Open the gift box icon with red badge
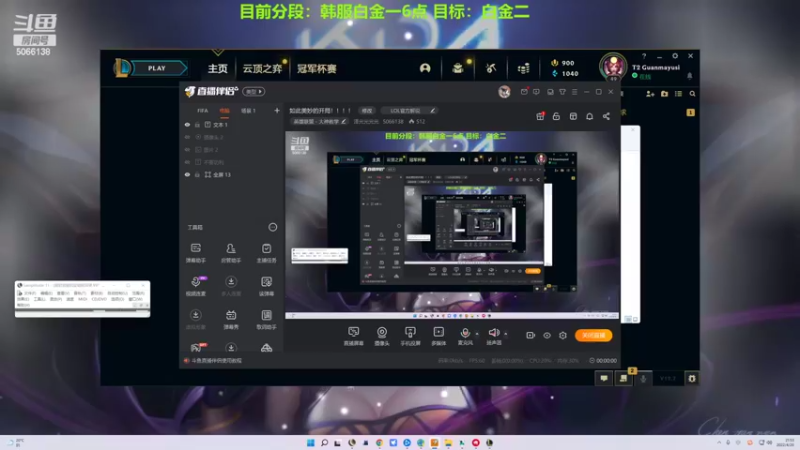 (540, 116)
